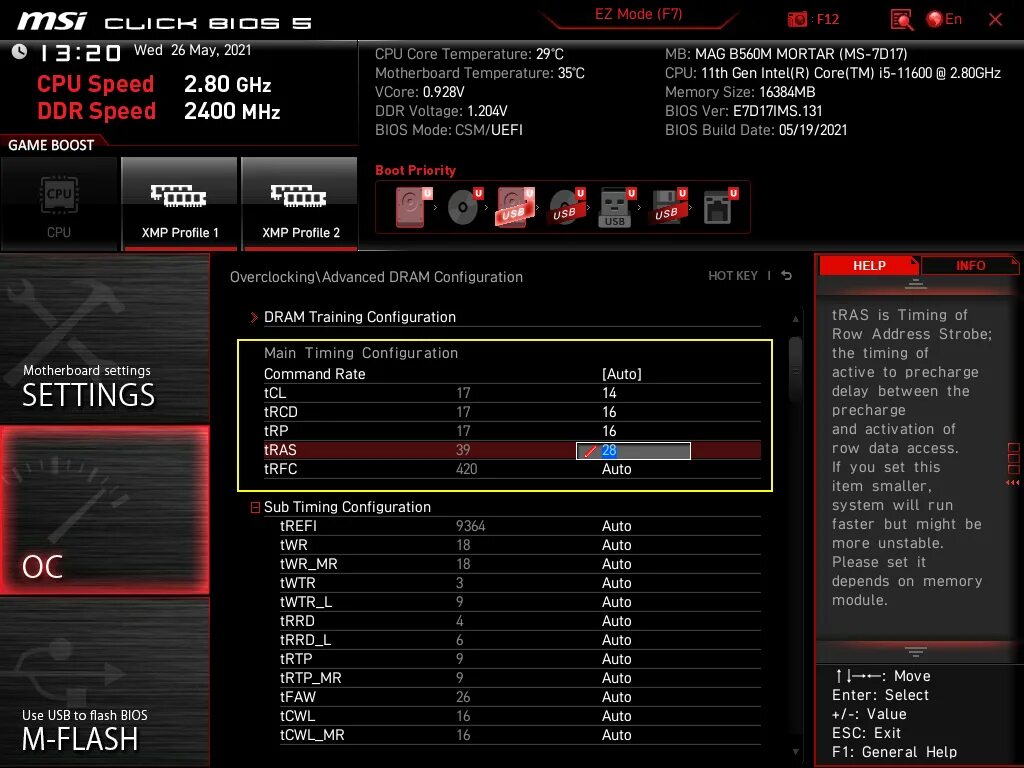Select the tREFI row
The width and height of the screenshot is (1024, 768).
coord(520,526)
